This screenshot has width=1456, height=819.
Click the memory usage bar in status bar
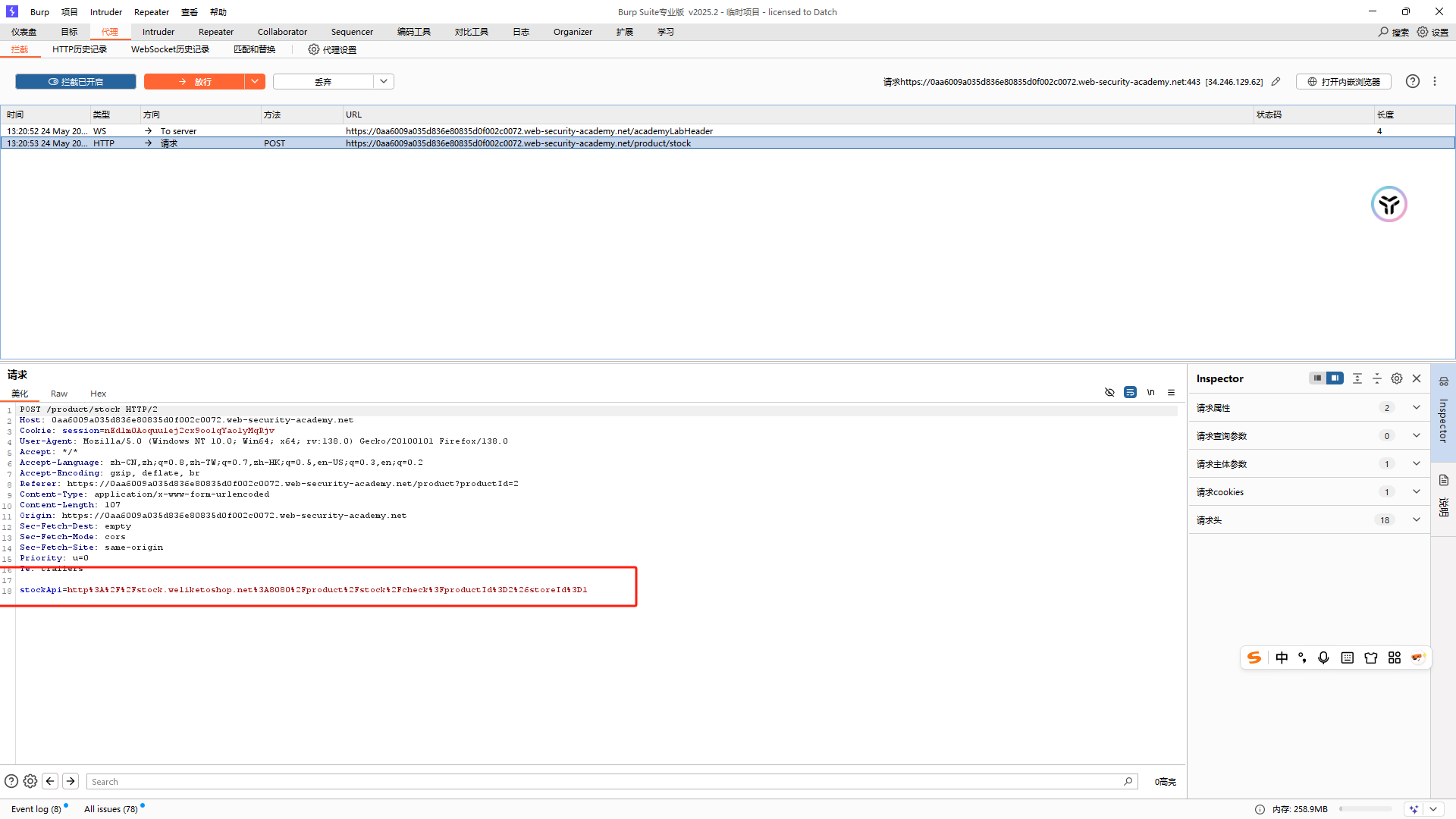(1365, 809)
